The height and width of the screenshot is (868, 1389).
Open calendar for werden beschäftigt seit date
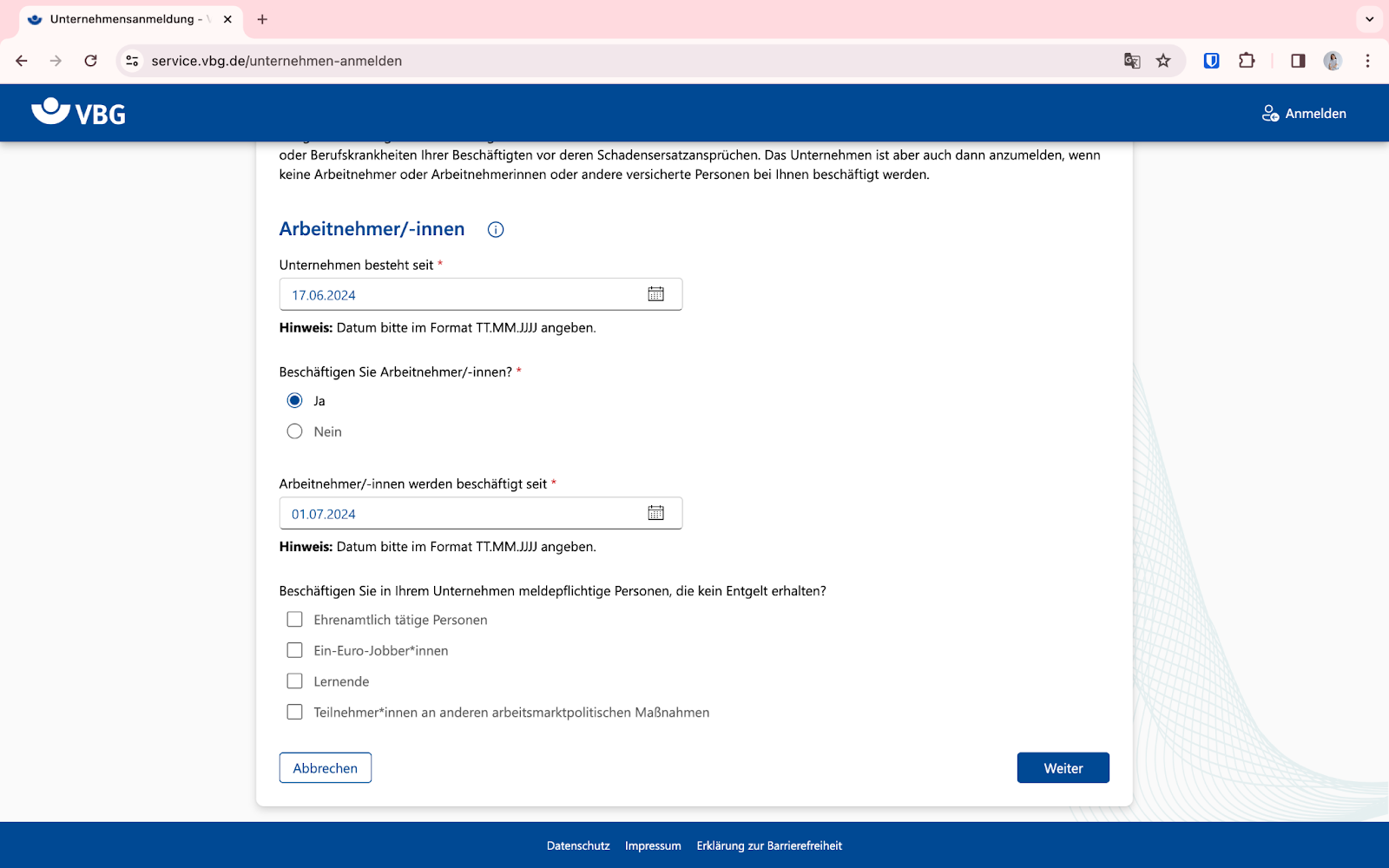pyautogui.click(x=656, y=513)
